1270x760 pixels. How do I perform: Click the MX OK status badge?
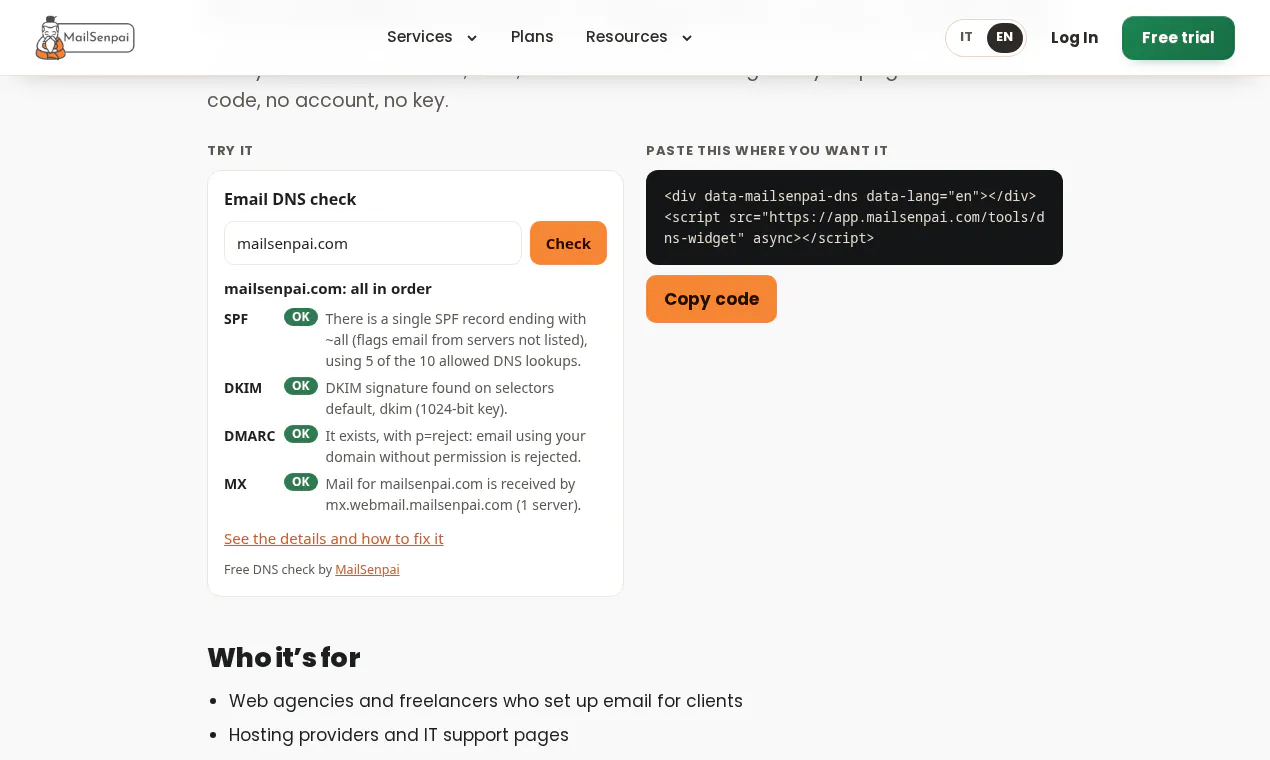coord(301,482)
